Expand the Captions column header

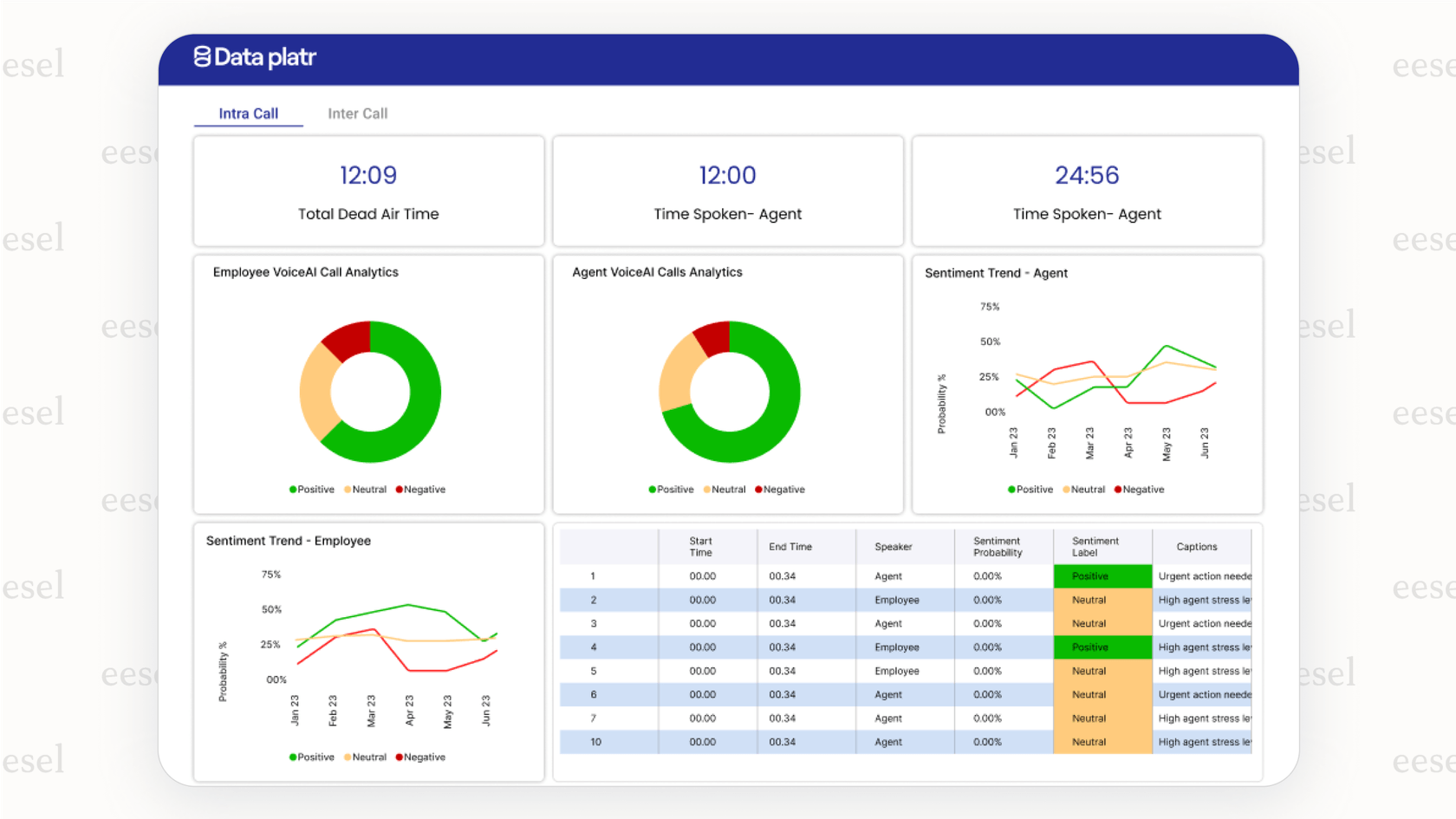click(x=1197, y=546)
